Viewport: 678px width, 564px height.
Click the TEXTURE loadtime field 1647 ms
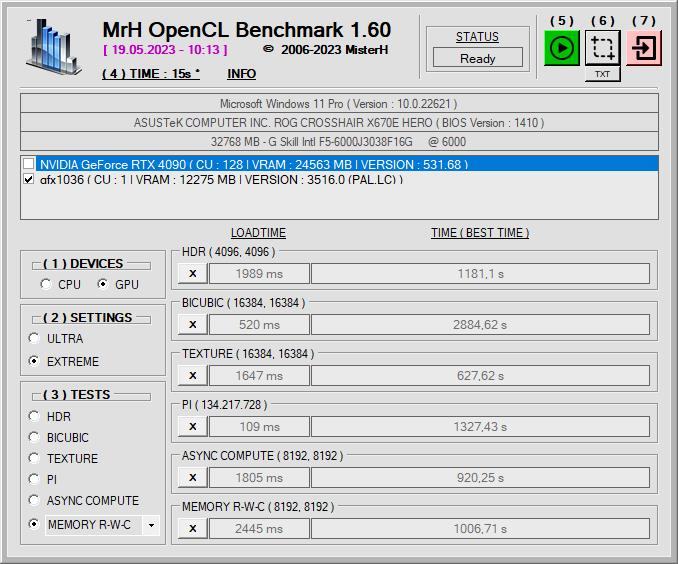[259, 375]
